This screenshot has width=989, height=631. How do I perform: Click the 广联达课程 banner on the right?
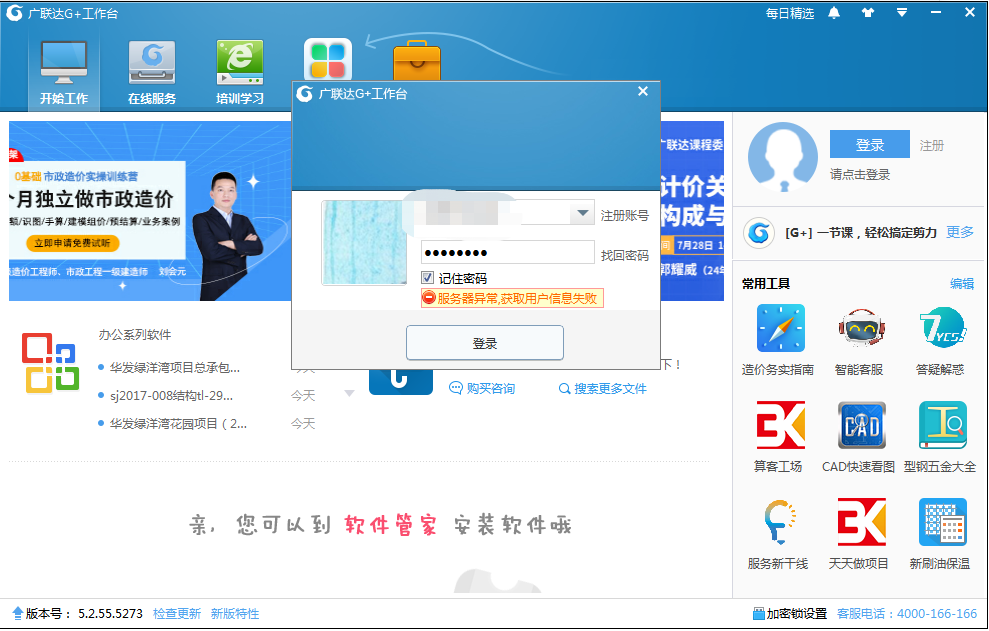pyautogui.click(x=692, y=211)
